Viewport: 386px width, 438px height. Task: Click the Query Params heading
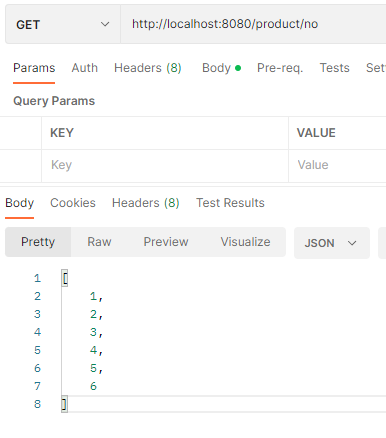pos(54,101)
